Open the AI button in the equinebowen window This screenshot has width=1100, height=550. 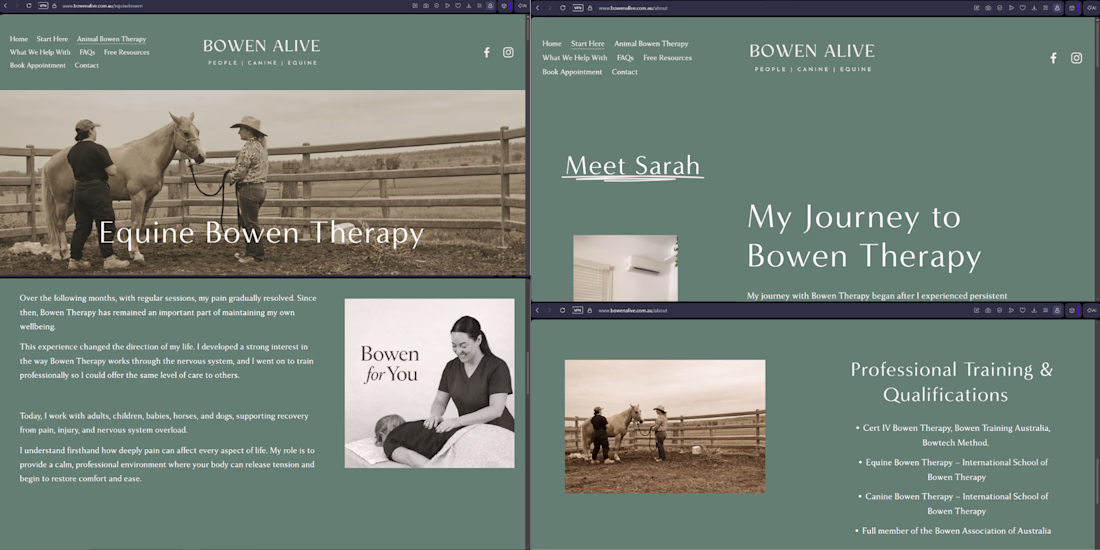click(x=523, y=6)
